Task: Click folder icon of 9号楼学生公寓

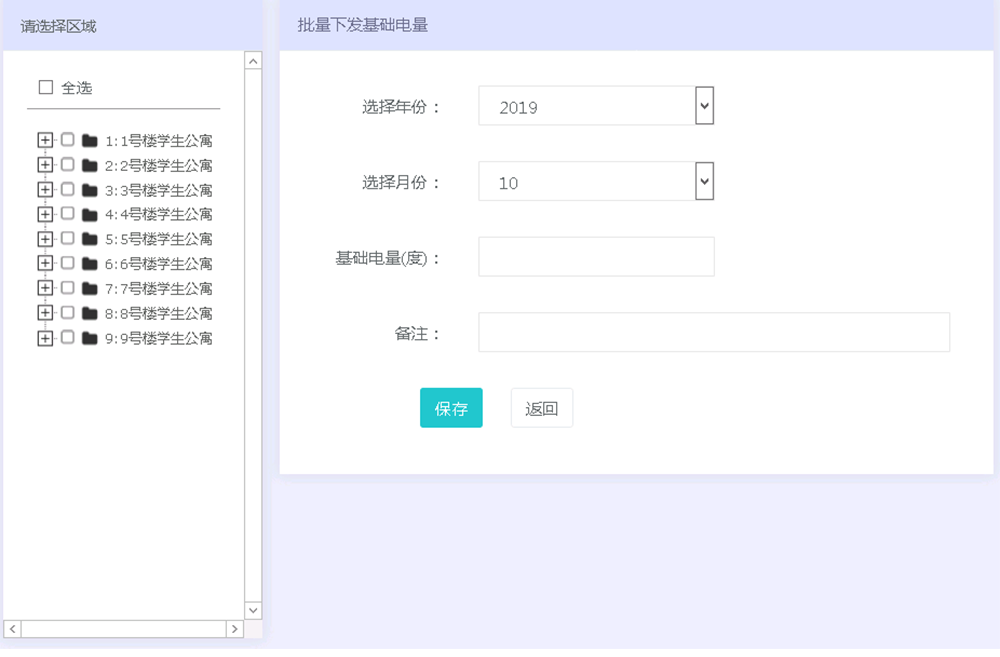Action: click(x=89, y=338)
